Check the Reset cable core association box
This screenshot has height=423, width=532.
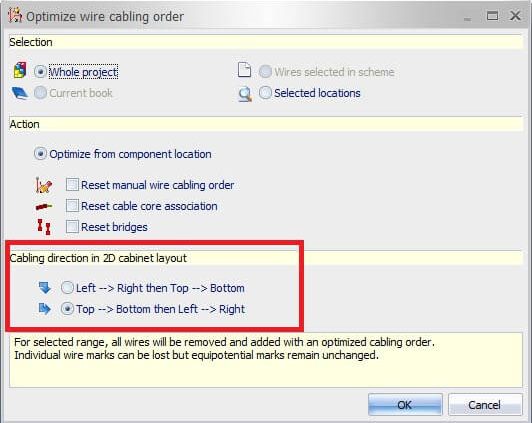coord(72,206)
